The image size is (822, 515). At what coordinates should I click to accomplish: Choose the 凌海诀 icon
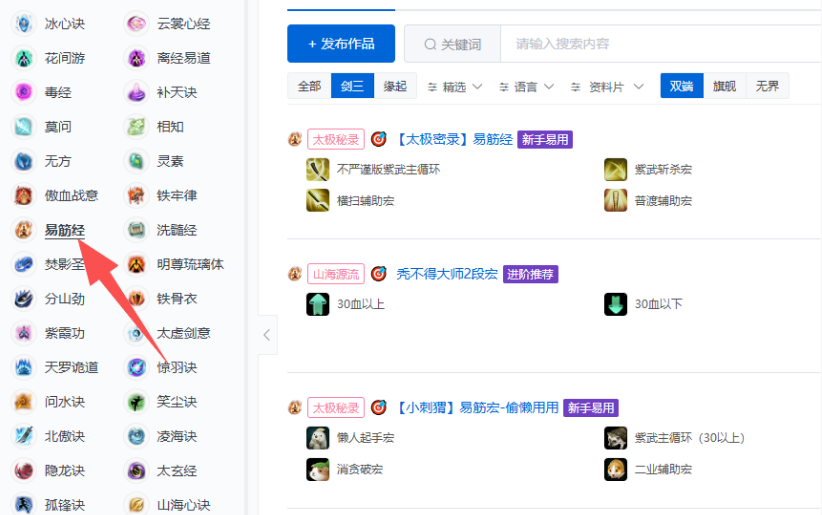(x=136, y=436)
